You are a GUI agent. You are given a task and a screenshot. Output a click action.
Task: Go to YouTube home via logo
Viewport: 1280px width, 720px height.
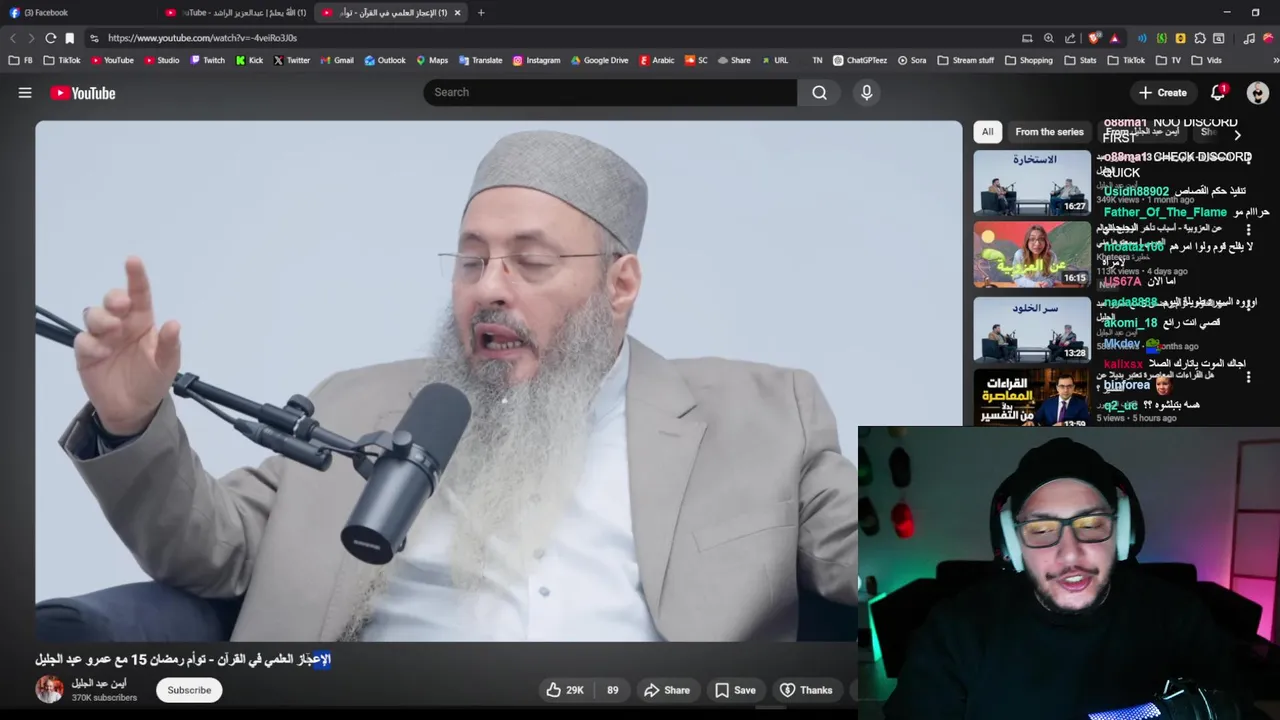[x=83, y=93]
